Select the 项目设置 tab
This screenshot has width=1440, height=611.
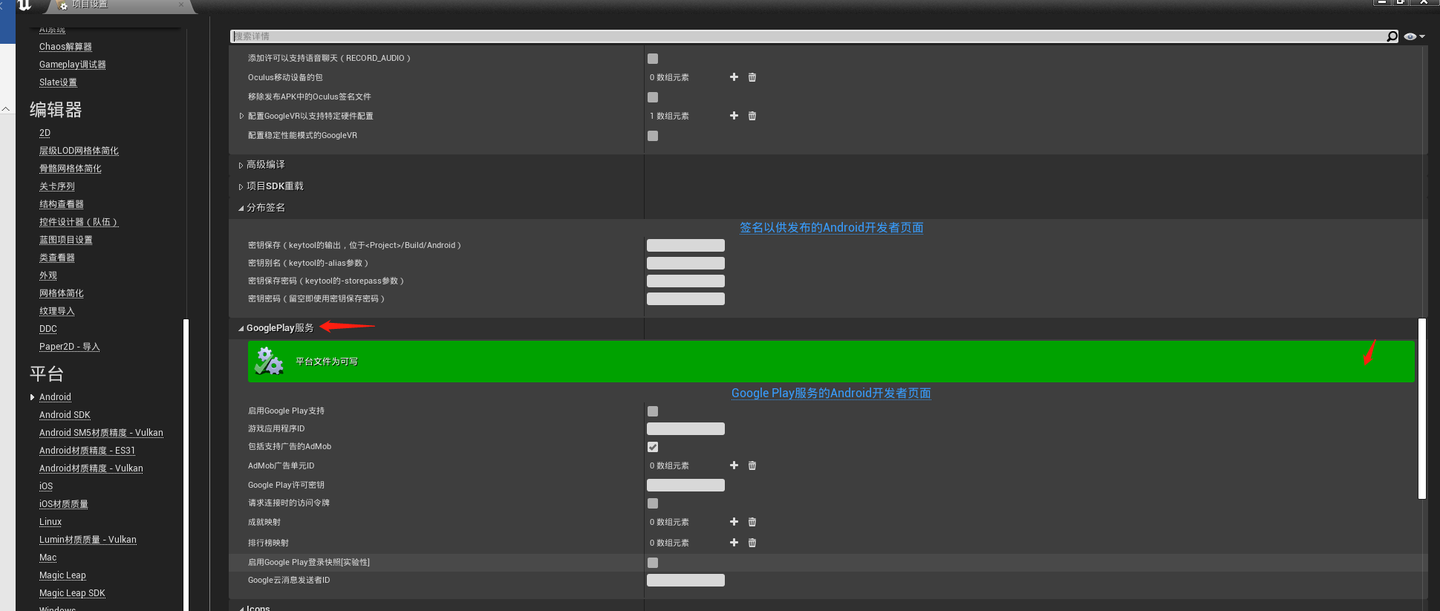tap(118, 5)
